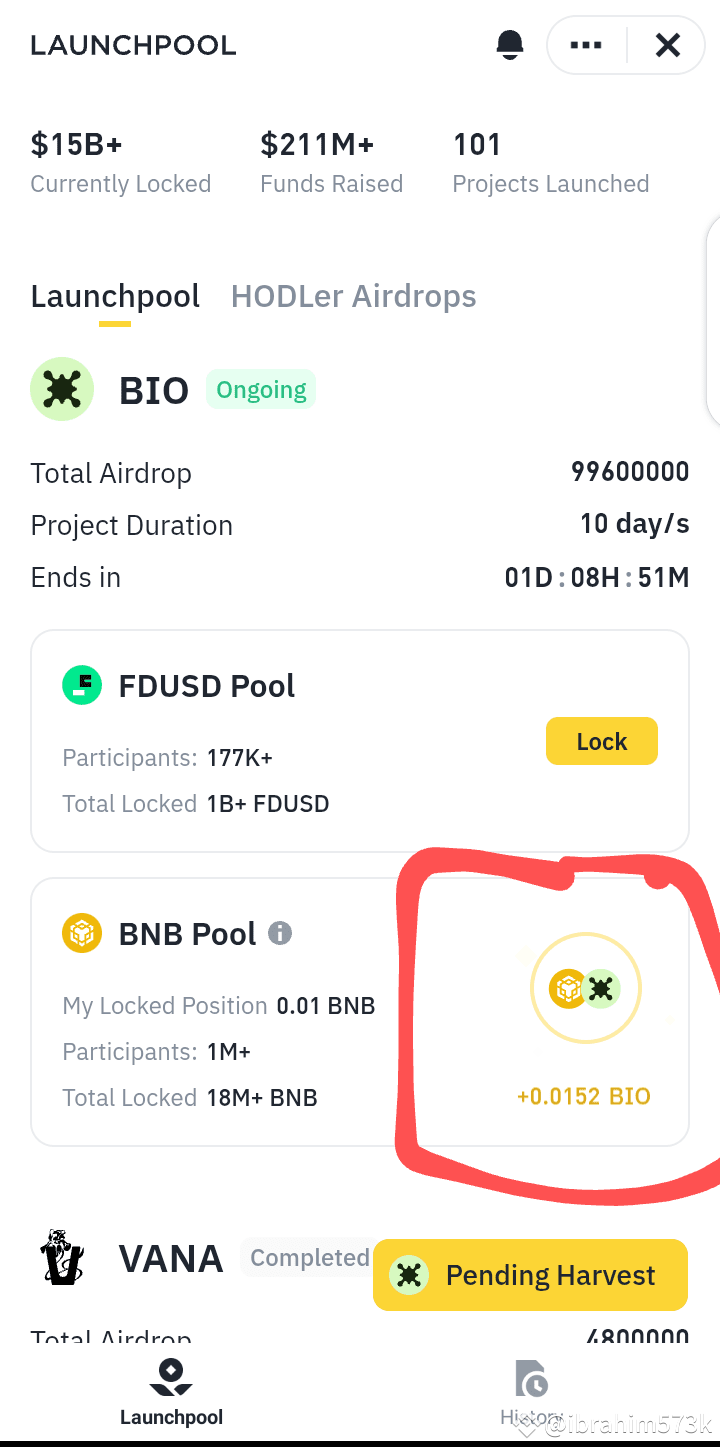Screen dimensions: 720x1447
Task: Close the Launchpool mini app
Action: tap(668, 45)
